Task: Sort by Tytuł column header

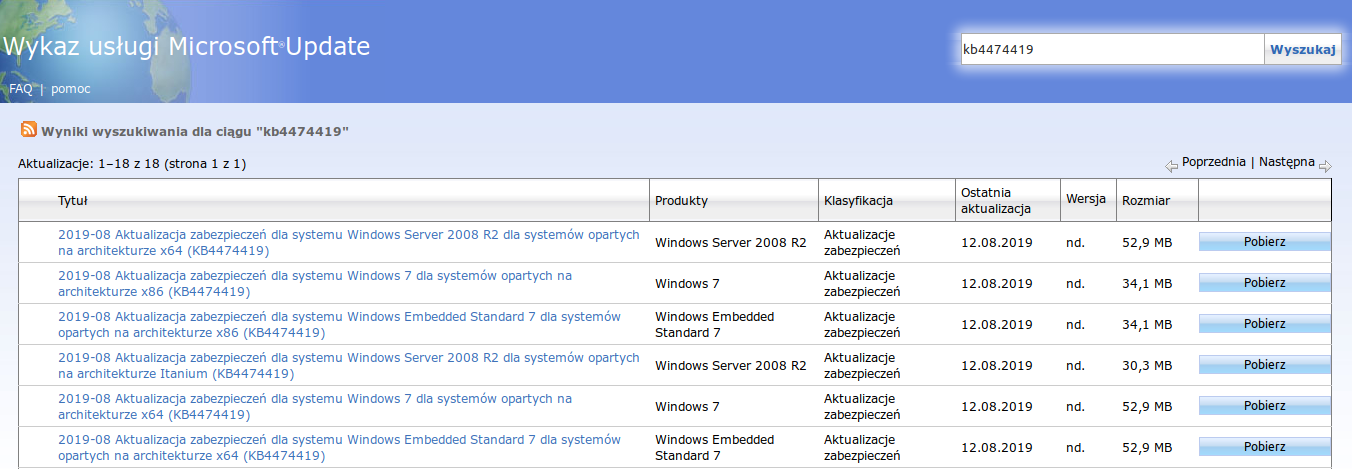Action: pos(73,201)
